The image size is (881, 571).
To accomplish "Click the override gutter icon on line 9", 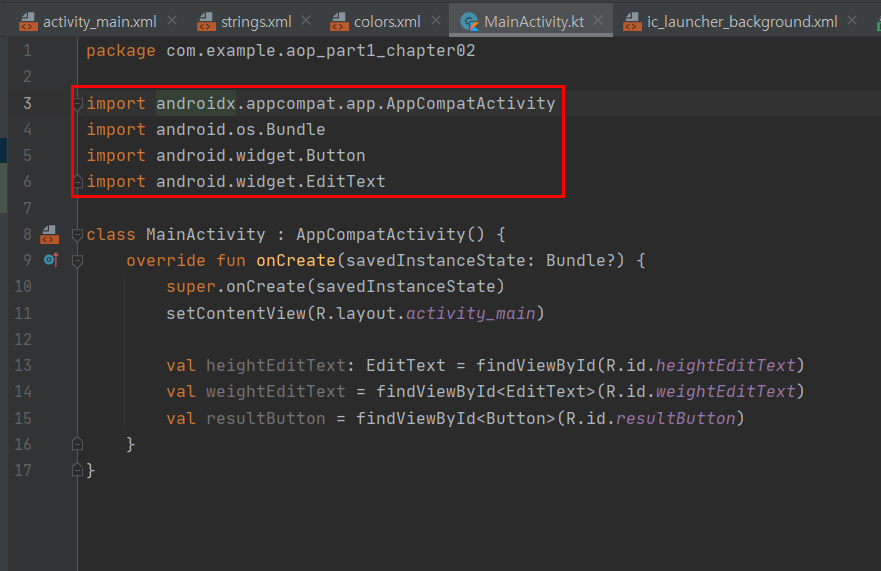I will click(51, 260).
